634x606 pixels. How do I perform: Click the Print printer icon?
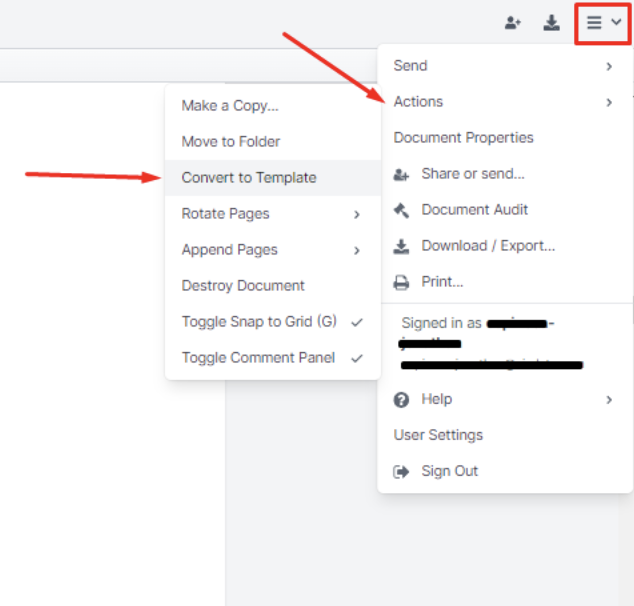(402, 282)
